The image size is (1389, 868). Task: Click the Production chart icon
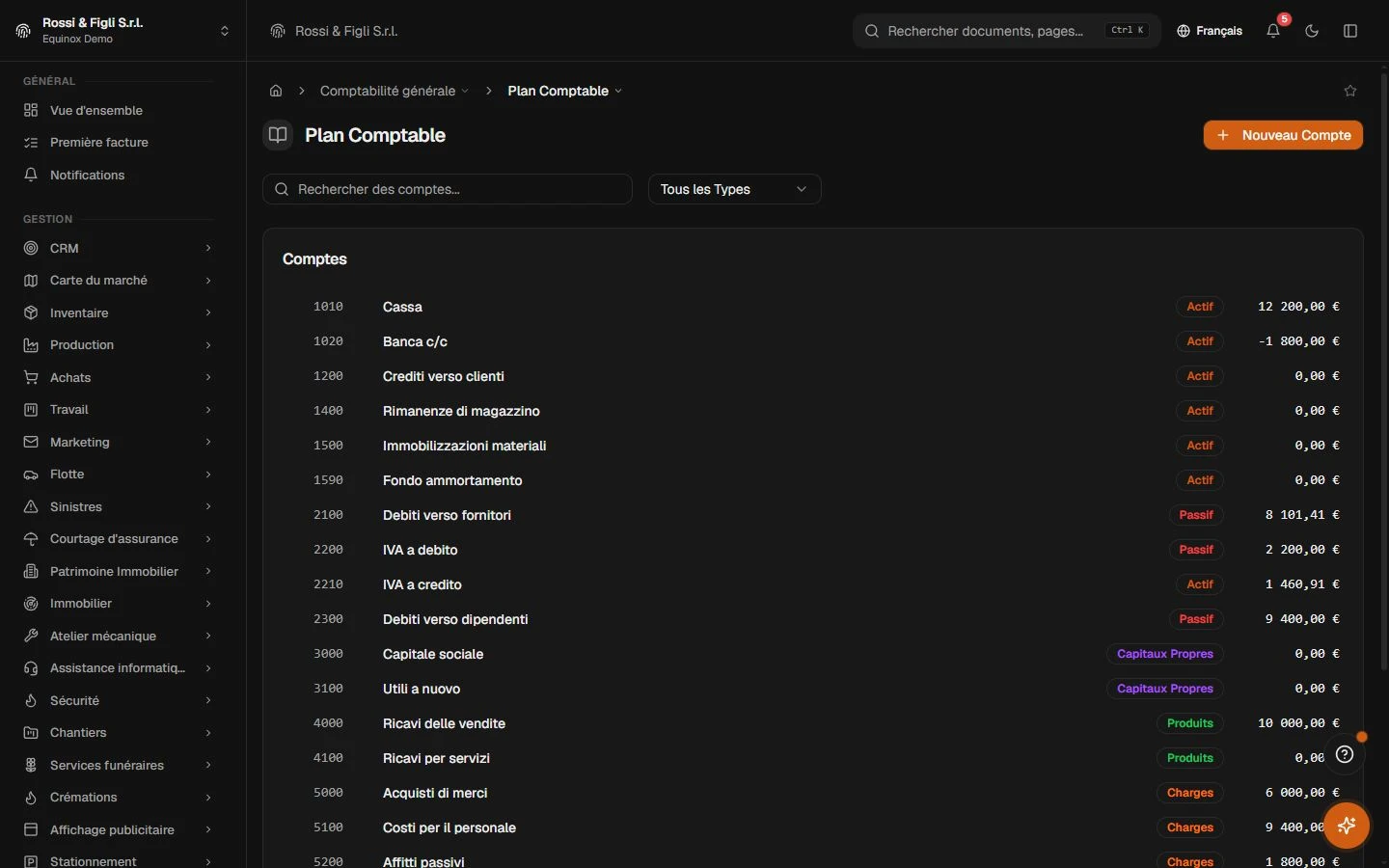click(31, 345)
